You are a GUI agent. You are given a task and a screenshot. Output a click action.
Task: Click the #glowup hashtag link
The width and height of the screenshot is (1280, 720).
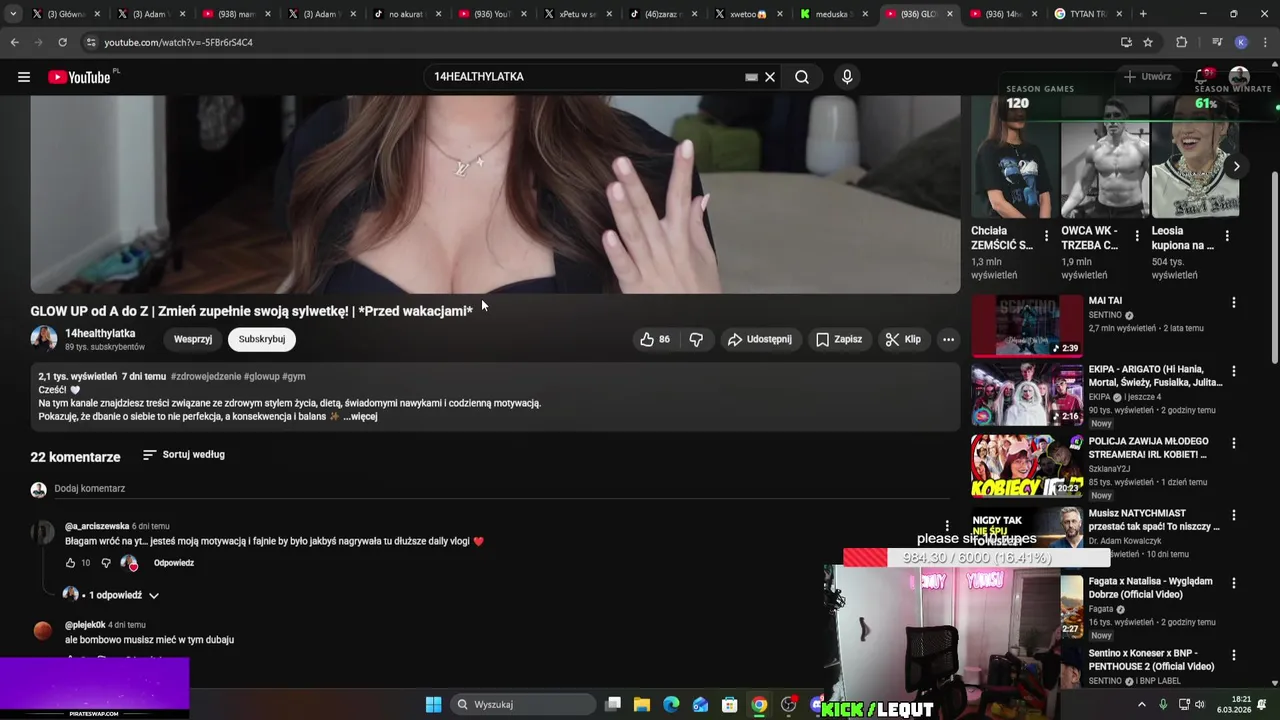261,377
